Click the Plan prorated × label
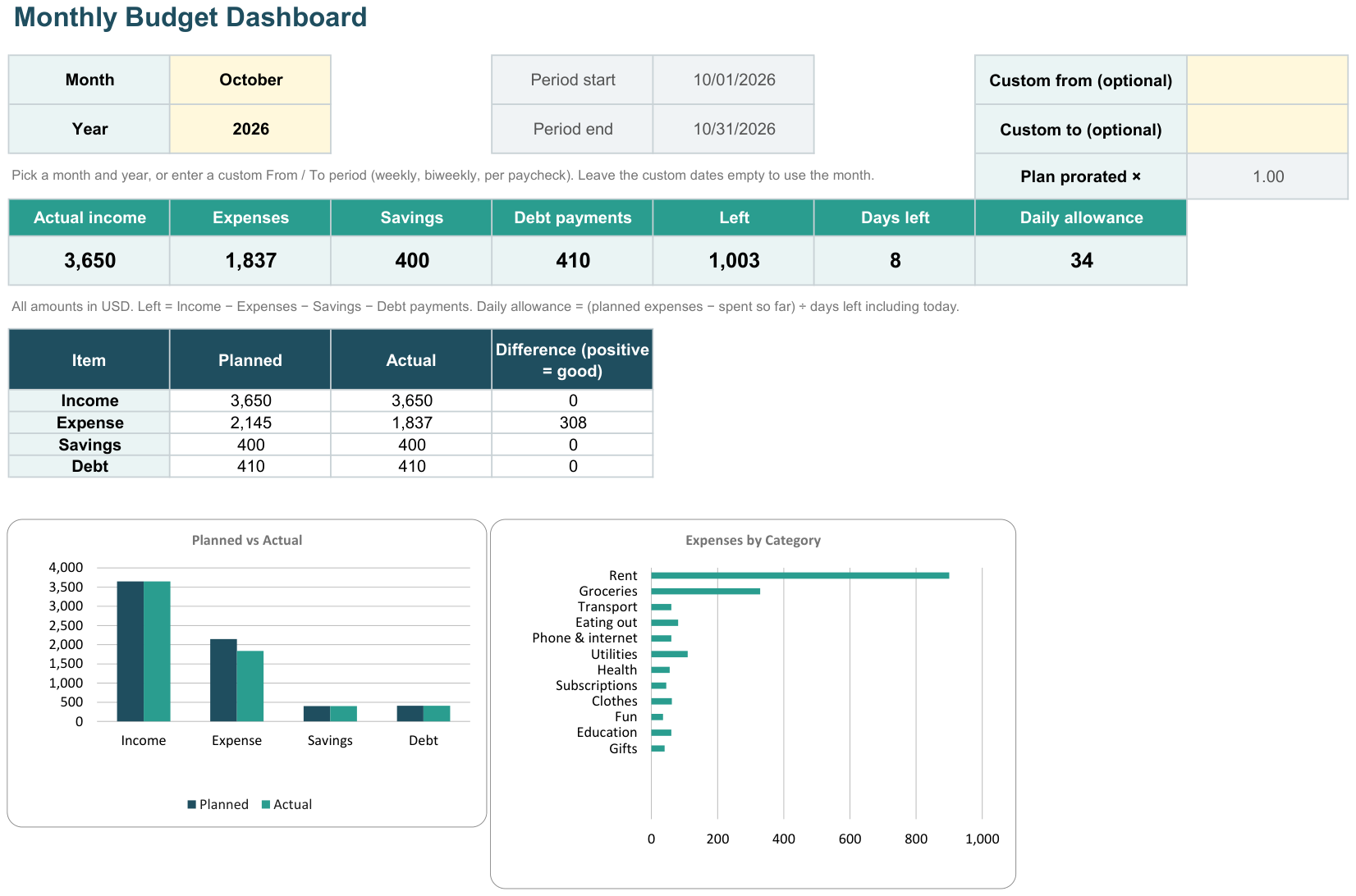Image resolution: width=1356 pixels, height=896 pixels. (1081, 176)
